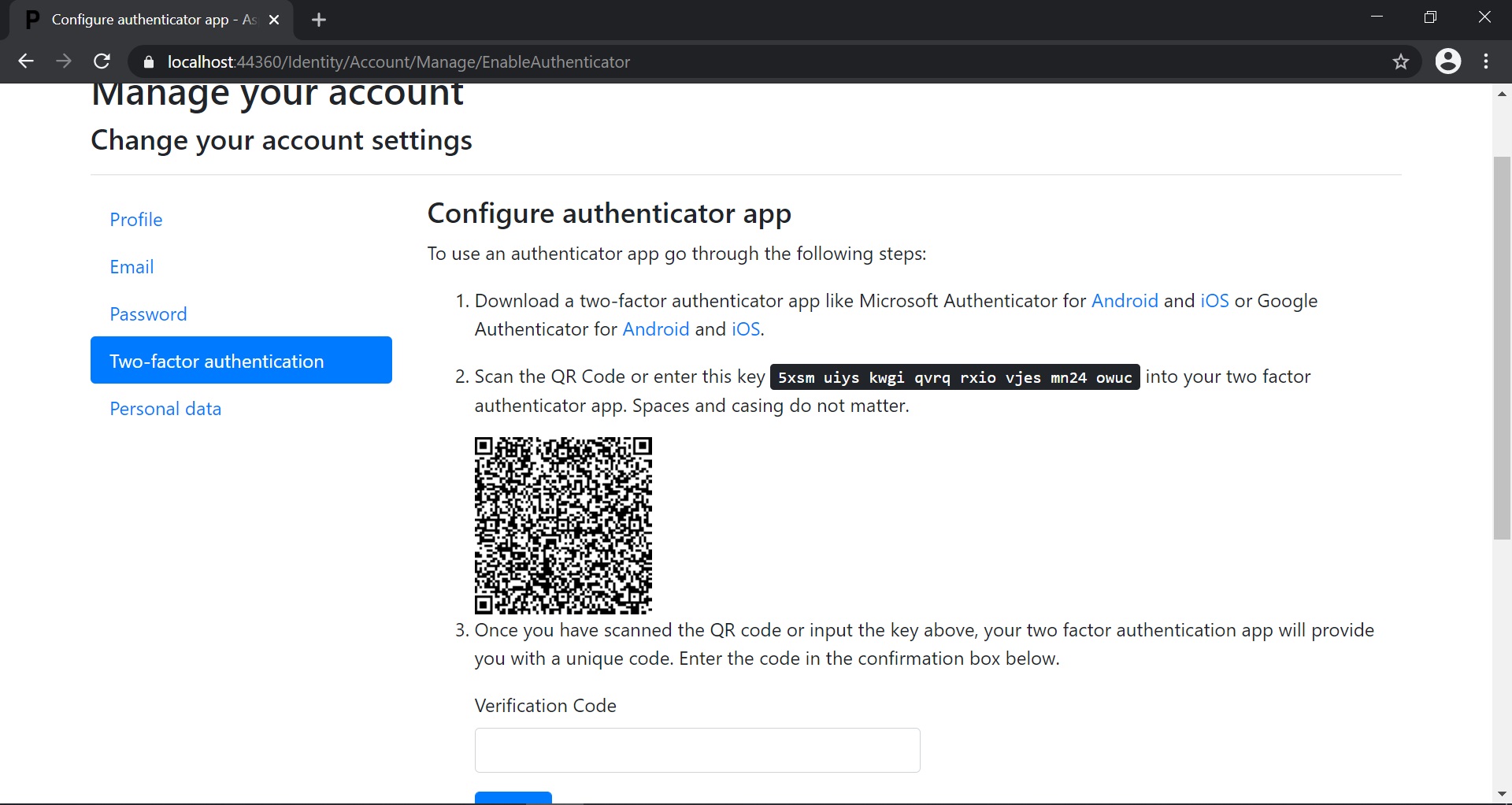Select the Configure authenticator app browser tab
1512x805 pixels.
tap(152, 20)
